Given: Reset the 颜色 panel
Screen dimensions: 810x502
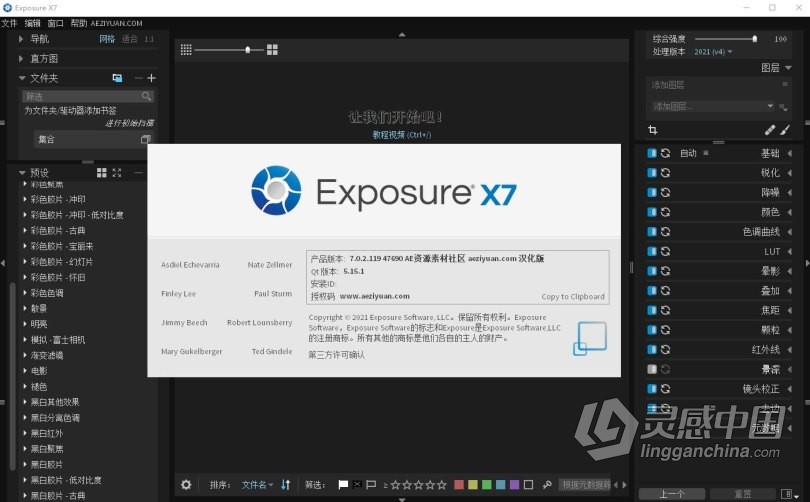Looking at the screenshot, I should [x=665, y=212].
